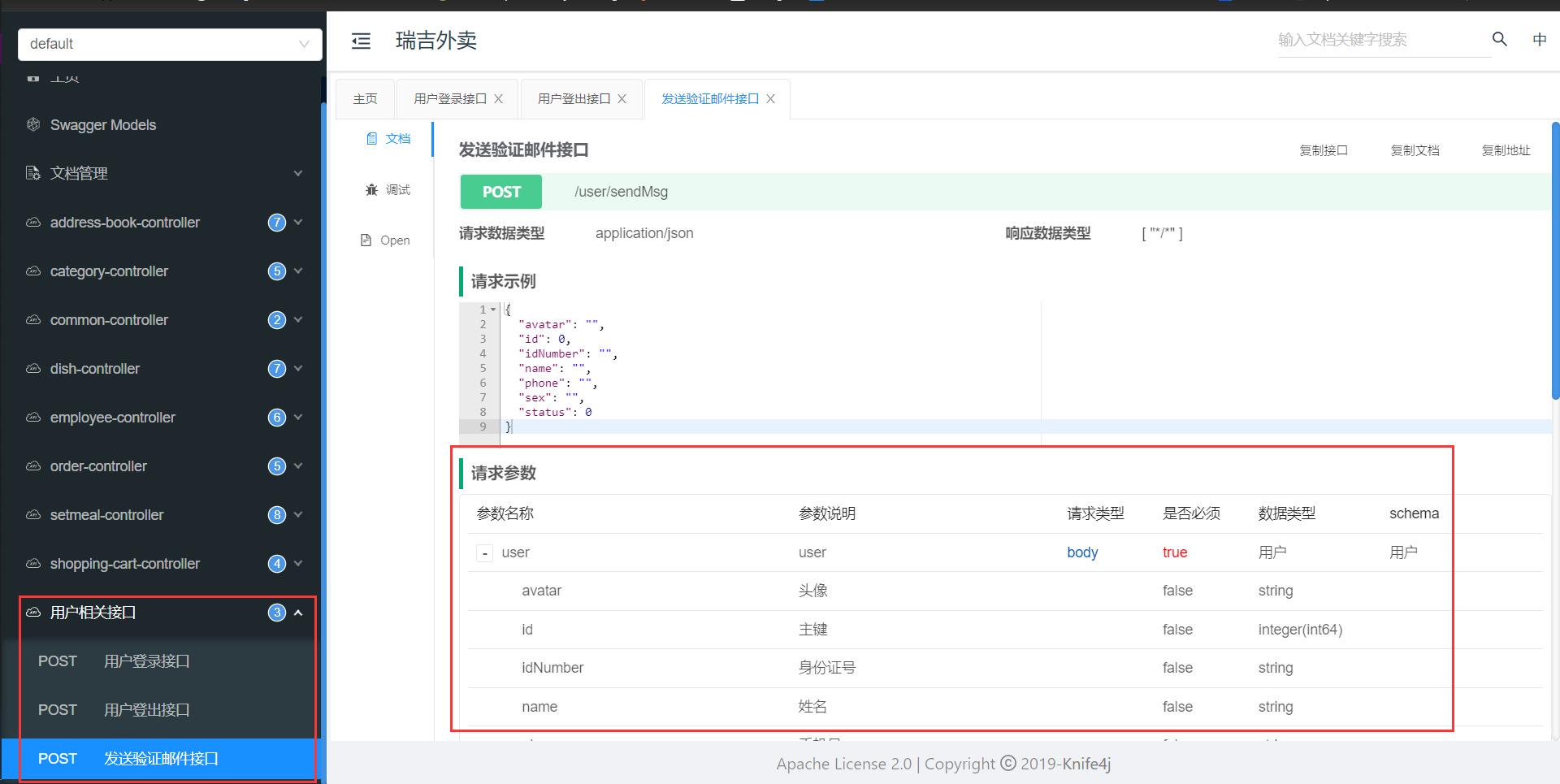Viewport: 1560px width, 784px height.
Task: Click the main content vertical scrollbar
Action: 1555,260
